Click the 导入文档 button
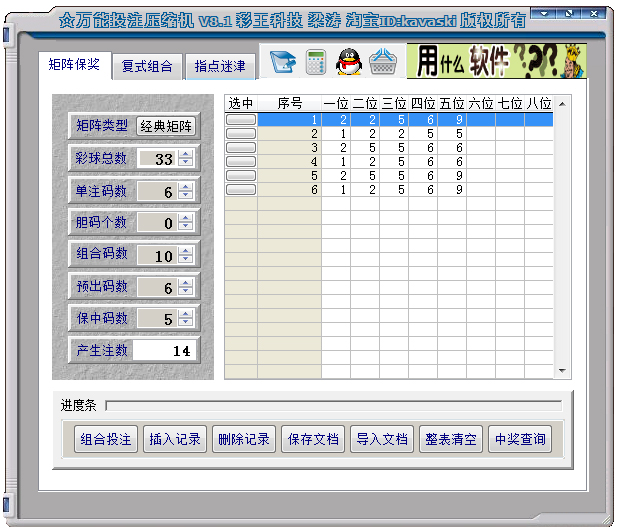The height and width of the screenshot is (532, 617). tap(382, 439)
